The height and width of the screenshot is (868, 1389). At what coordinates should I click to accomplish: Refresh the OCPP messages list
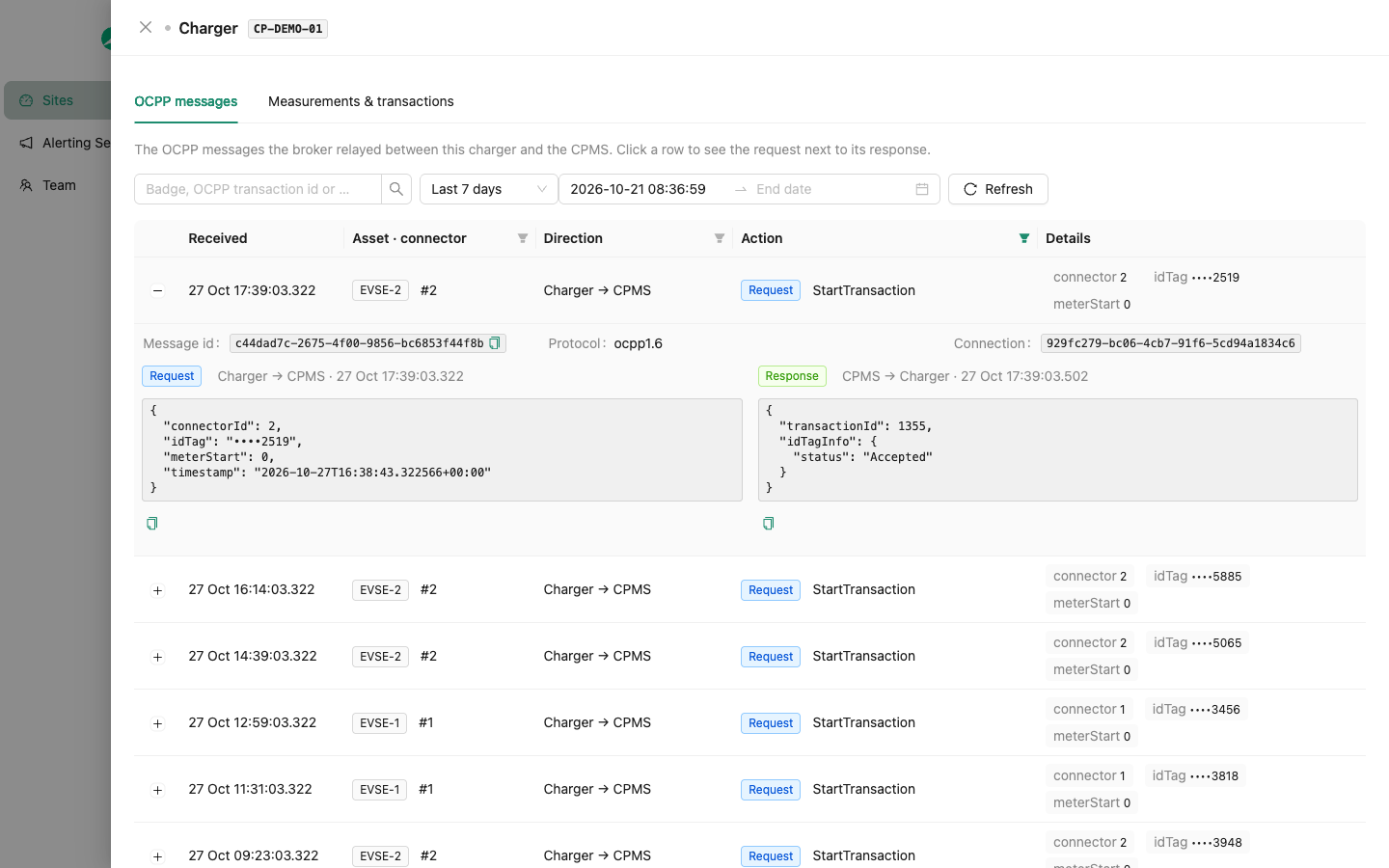tap(998, 189)
